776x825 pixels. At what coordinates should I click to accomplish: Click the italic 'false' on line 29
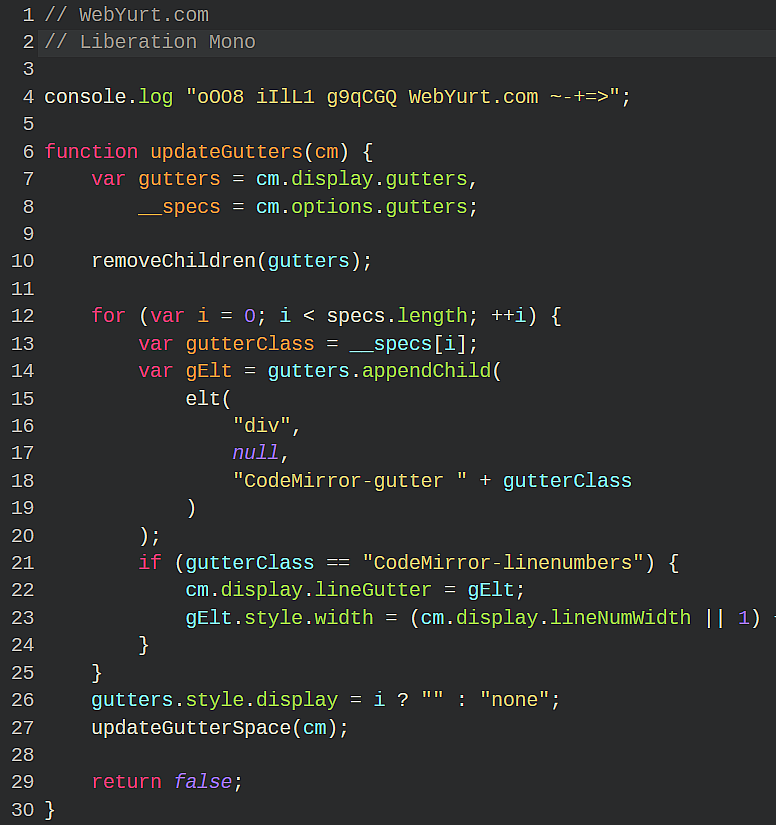[203, 782]
